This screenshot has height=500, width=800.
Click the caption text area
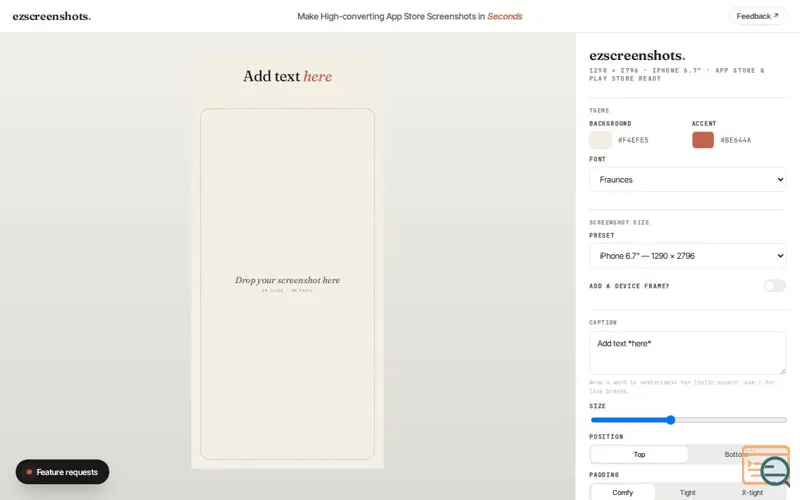tap(687, 353)
